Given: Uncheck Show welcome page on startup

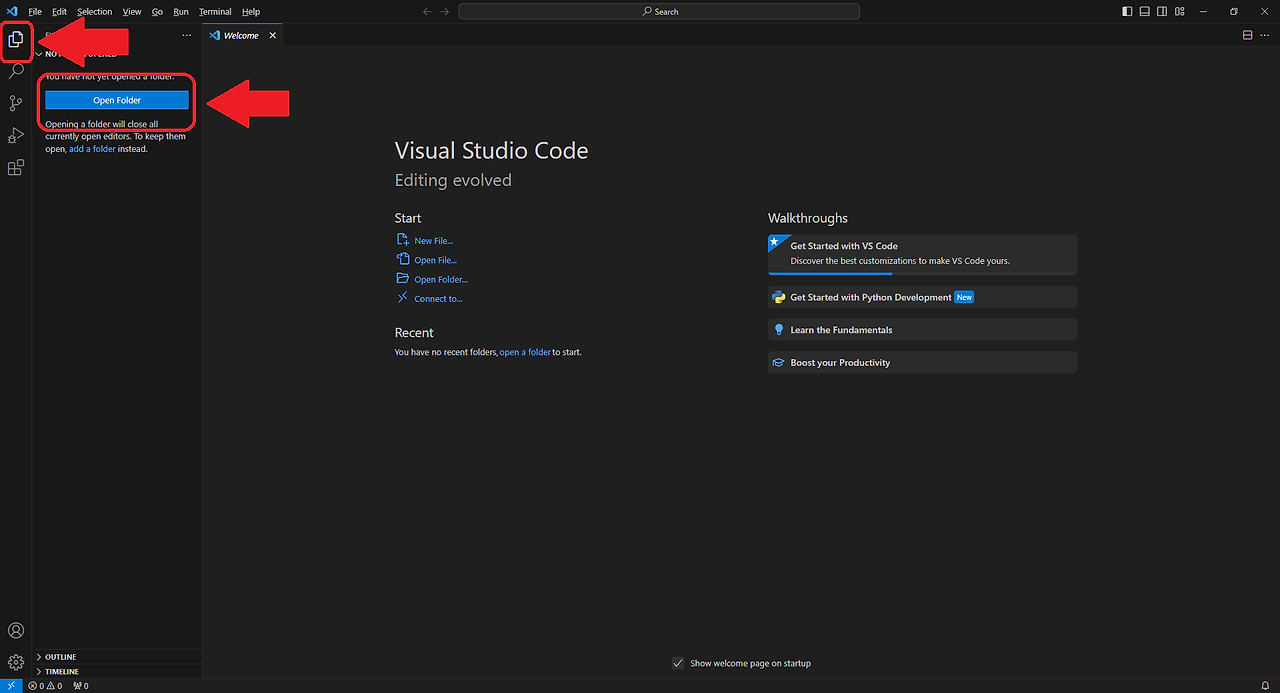Looking at the screenshot, I should point(678,663).
